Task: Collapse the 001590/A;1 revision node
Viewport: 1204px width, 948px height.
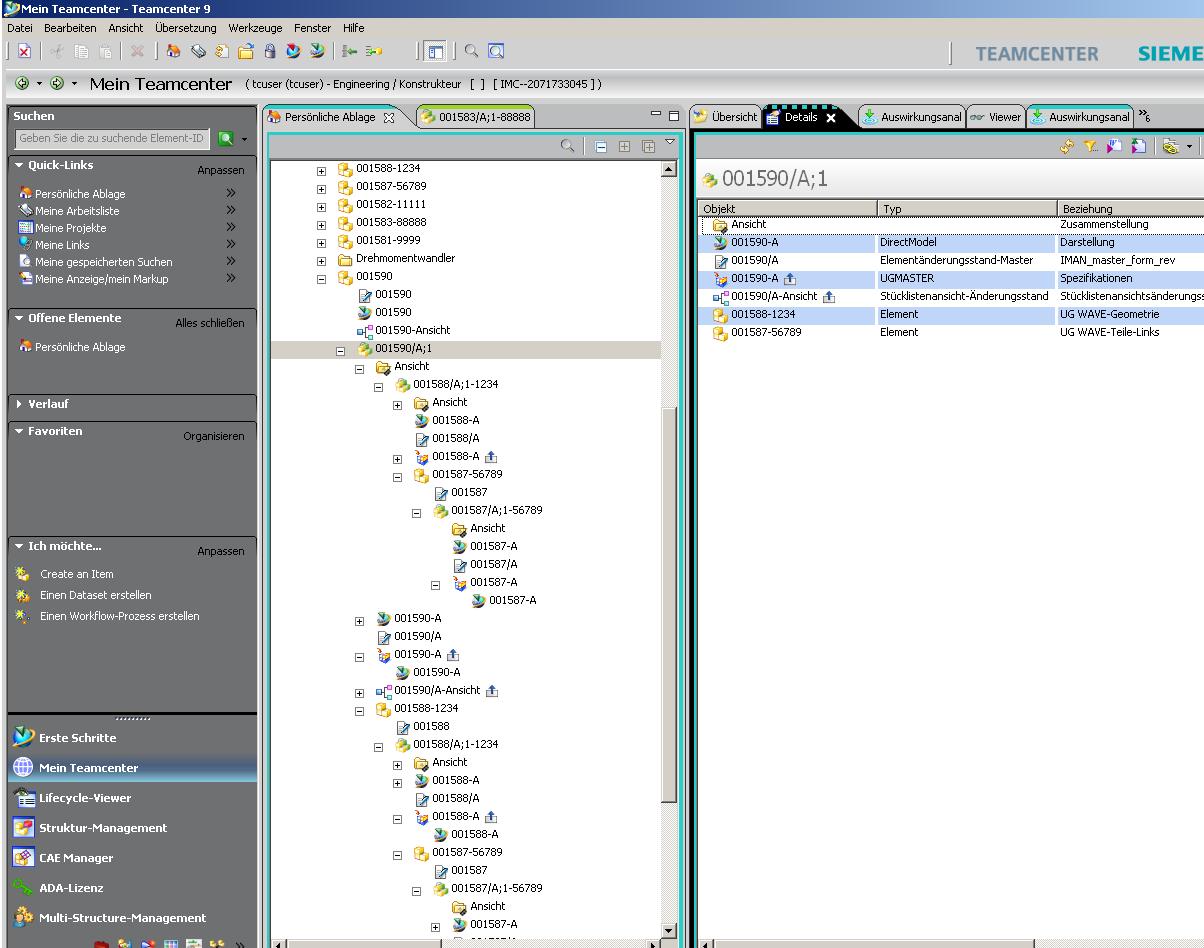Action: (340, 351)
